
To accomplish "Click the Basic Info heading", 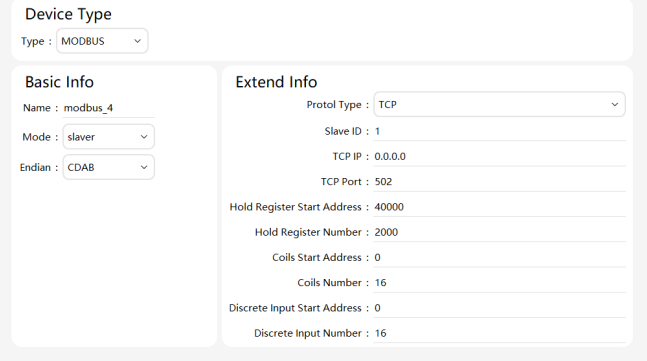I will (x=59, y=82).
